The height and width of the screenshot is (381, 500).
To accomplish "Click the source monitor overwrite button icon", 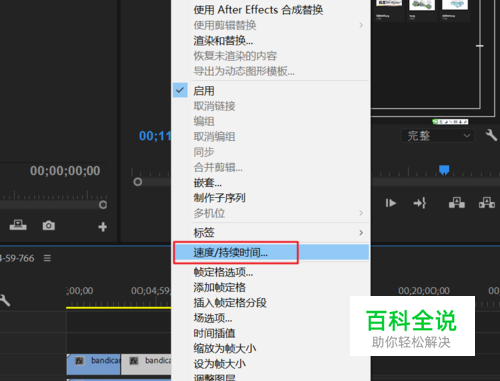I will pos(18,225).
